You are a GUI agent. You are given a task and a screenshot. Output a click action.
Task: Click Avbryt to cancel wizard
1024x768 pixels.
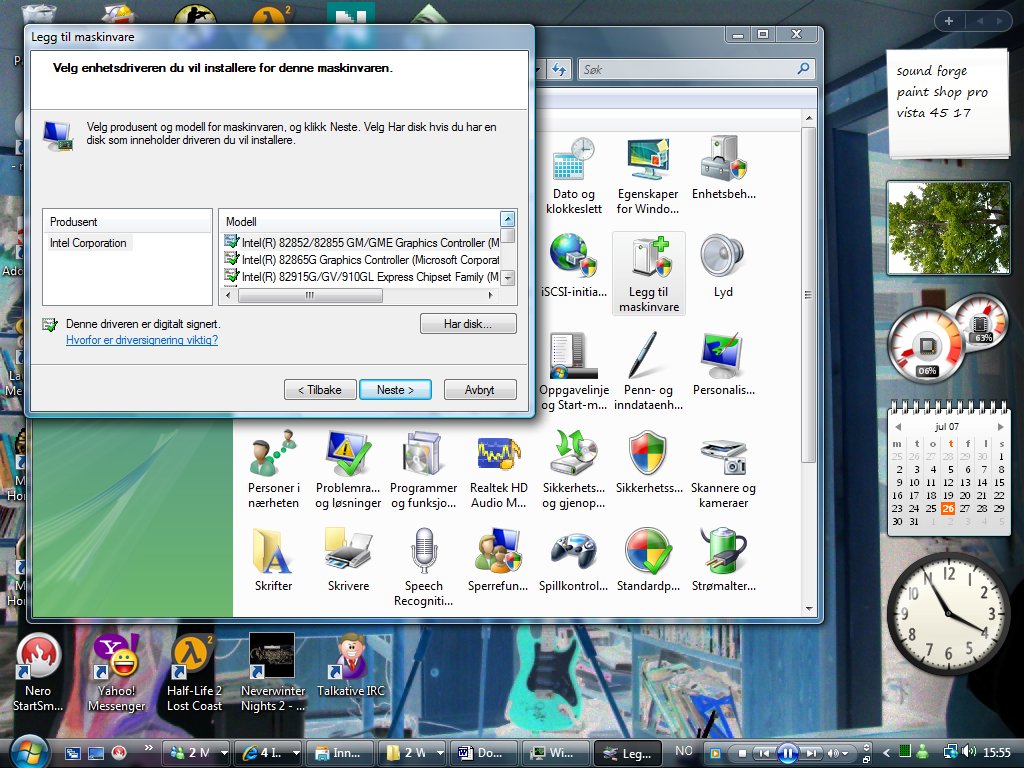[480, 390]
